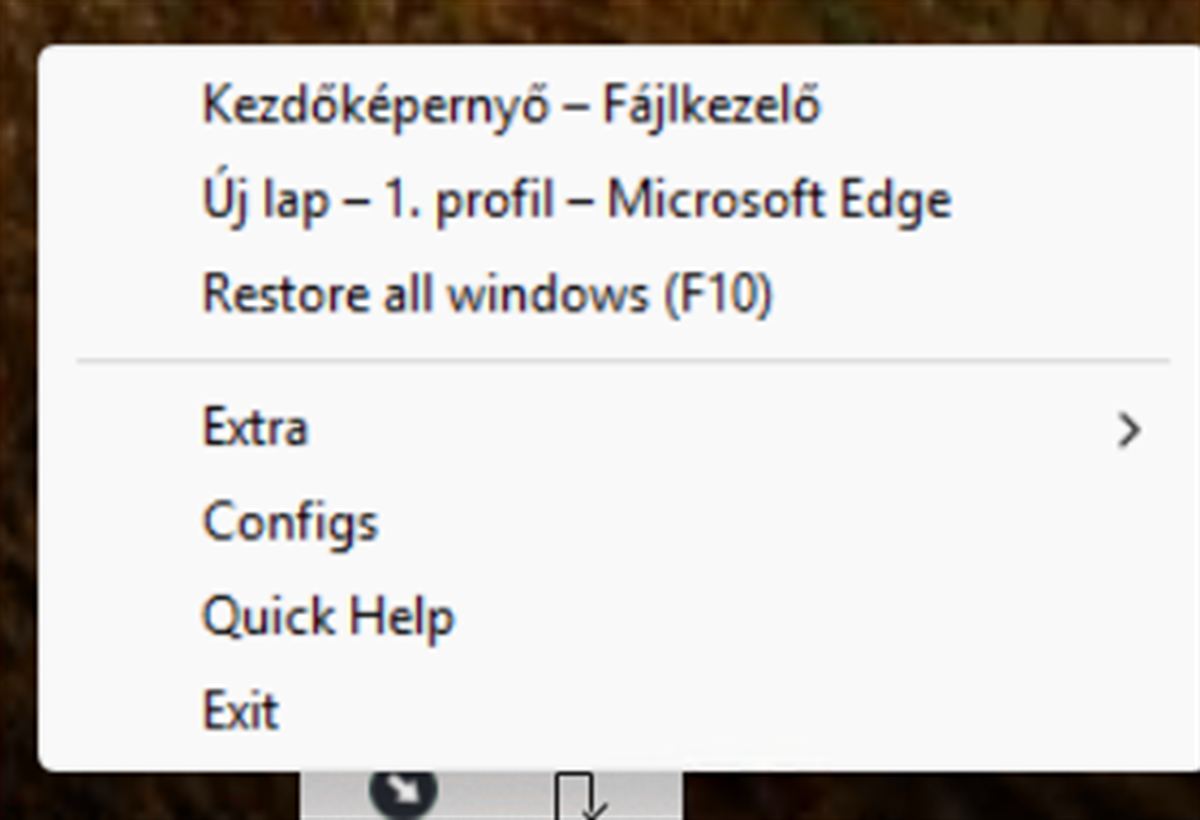The height and width of the screenshot is (820, 1200).
Task: Open Quick Help
Action: pos(328,616)
